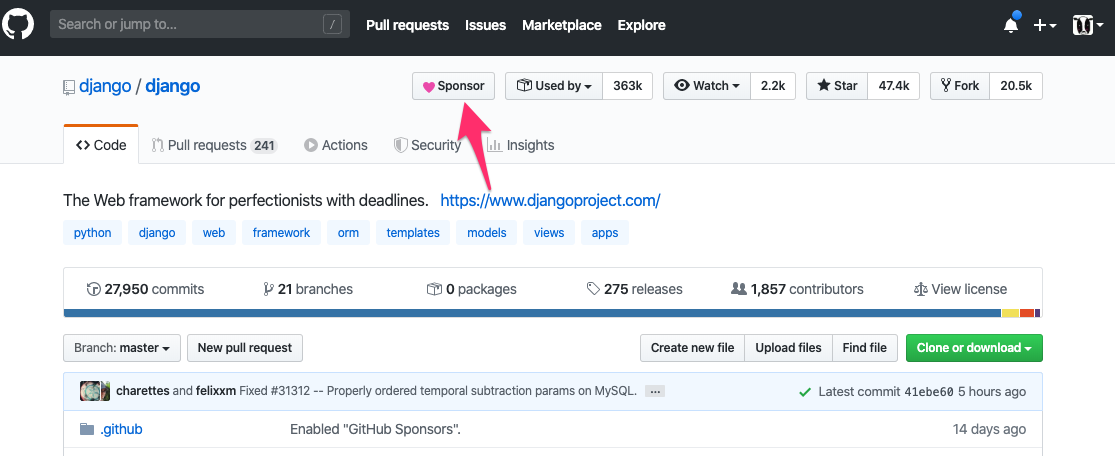Click the language color bar
1115x456 pixels.
[x=553, y=313]
